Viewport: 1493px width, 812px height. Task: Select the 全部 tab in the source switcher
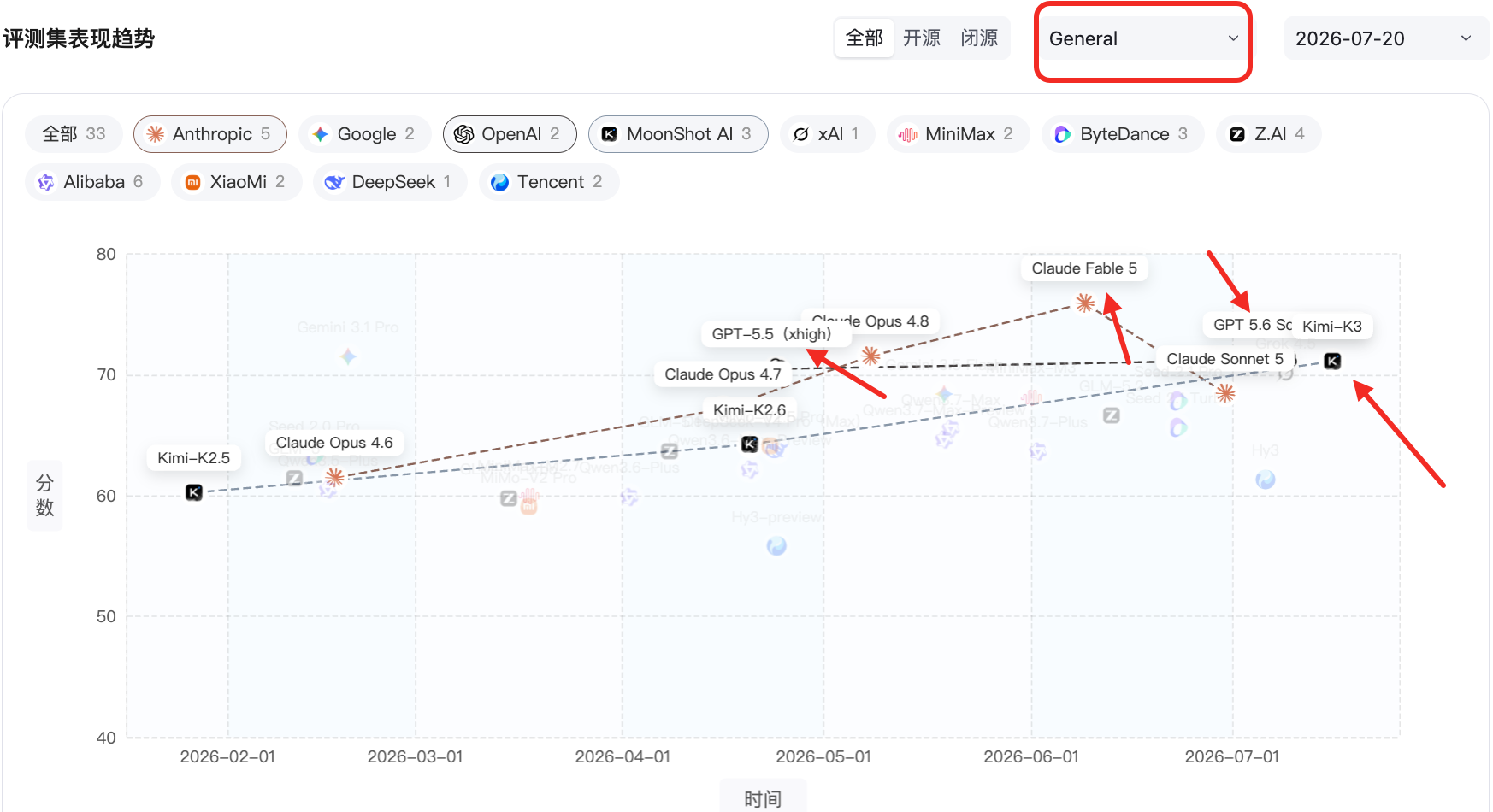[865, 38]
